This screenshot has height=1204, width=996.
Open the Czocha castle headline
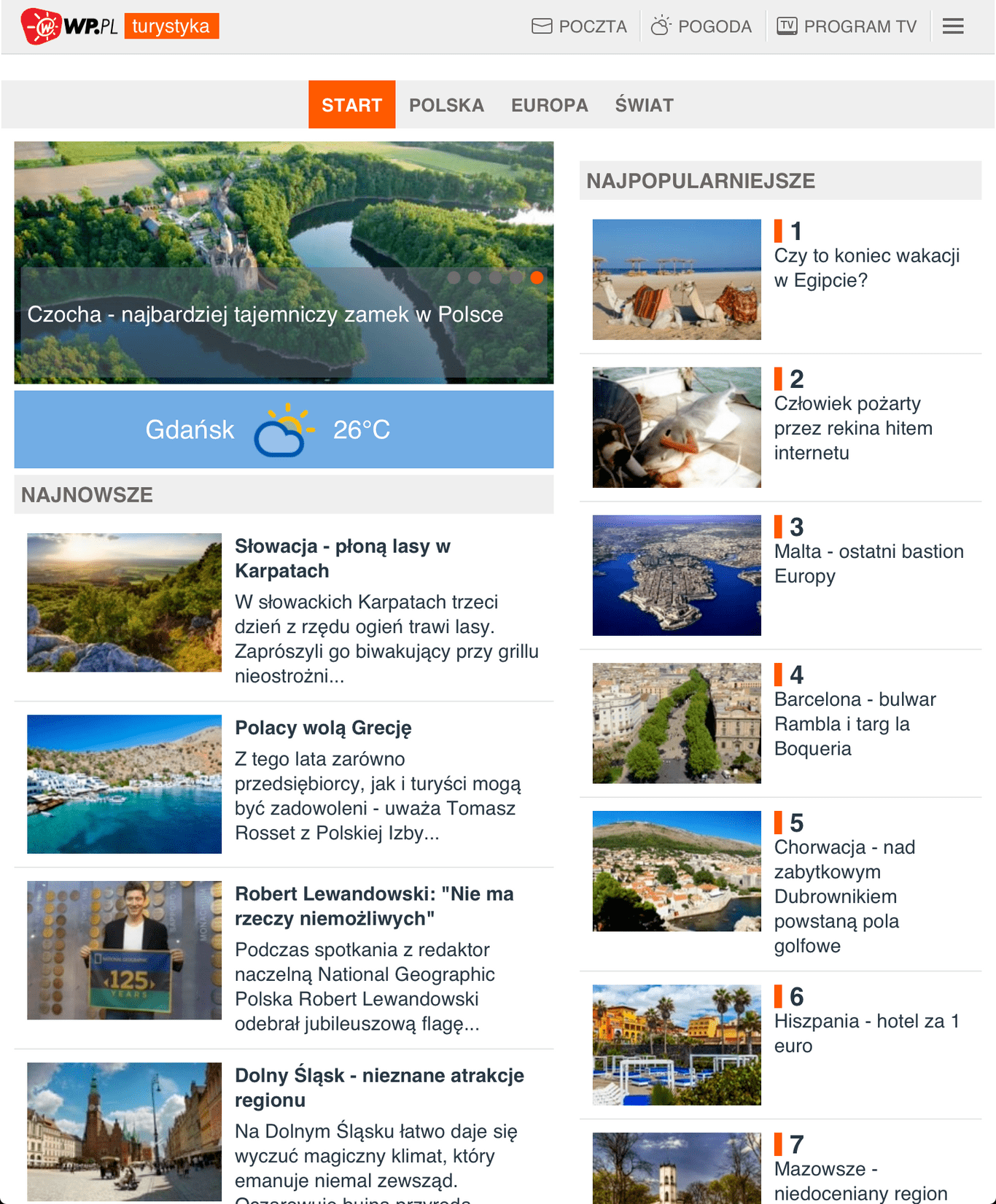coord(265,314)
